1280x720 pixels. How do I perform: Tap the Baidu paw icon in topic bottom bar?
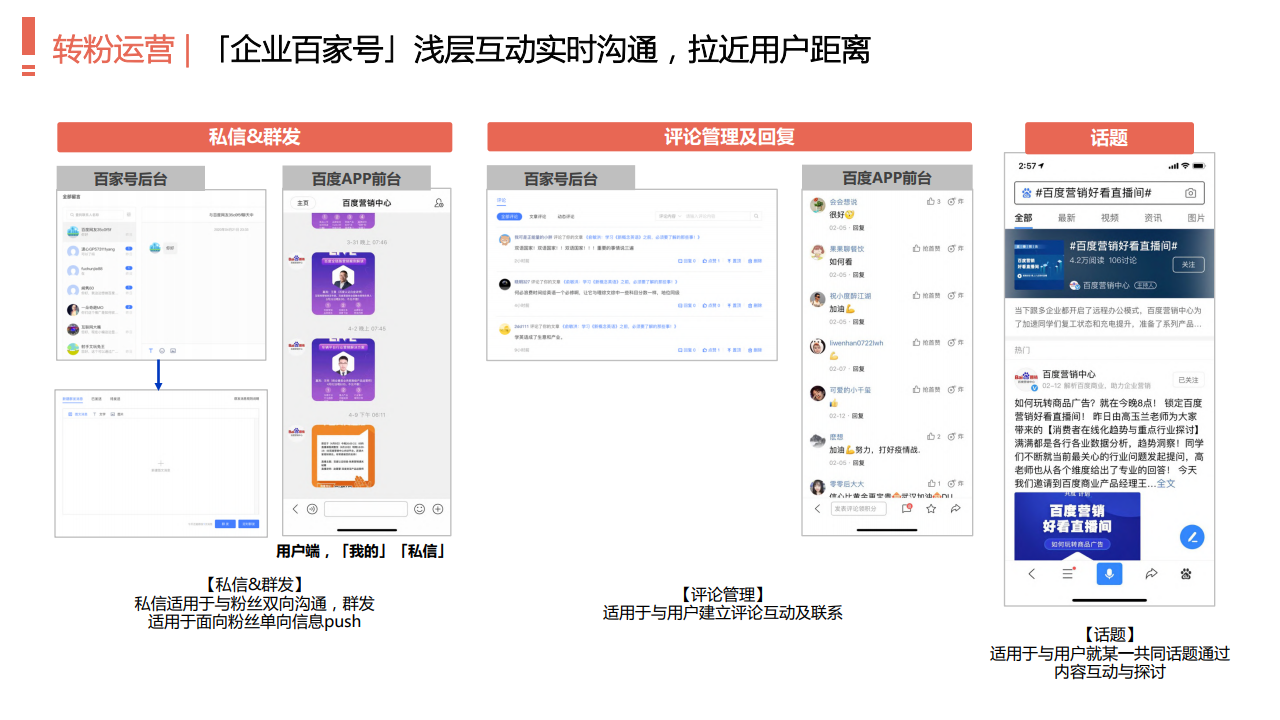[x=1186, y=574]
